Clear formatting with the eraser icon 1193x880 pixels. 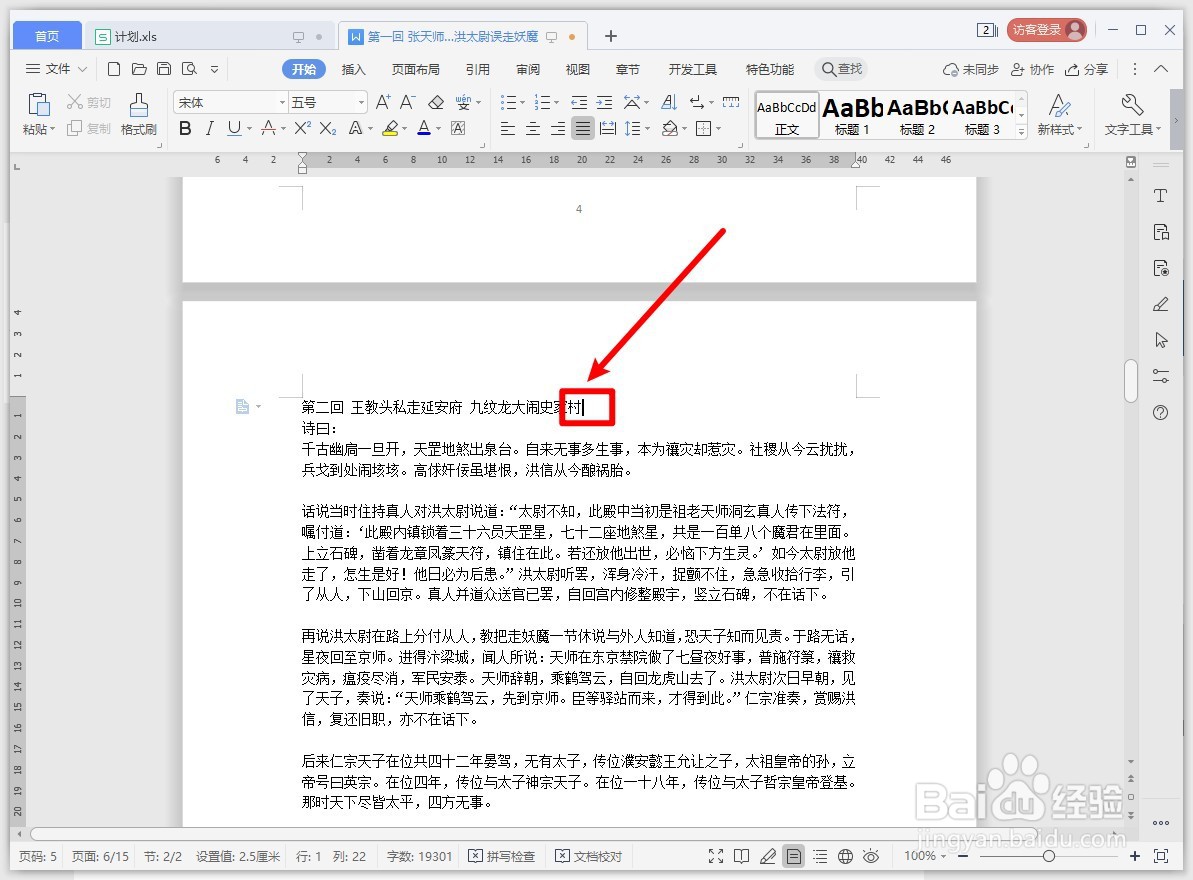coord(436,102)
